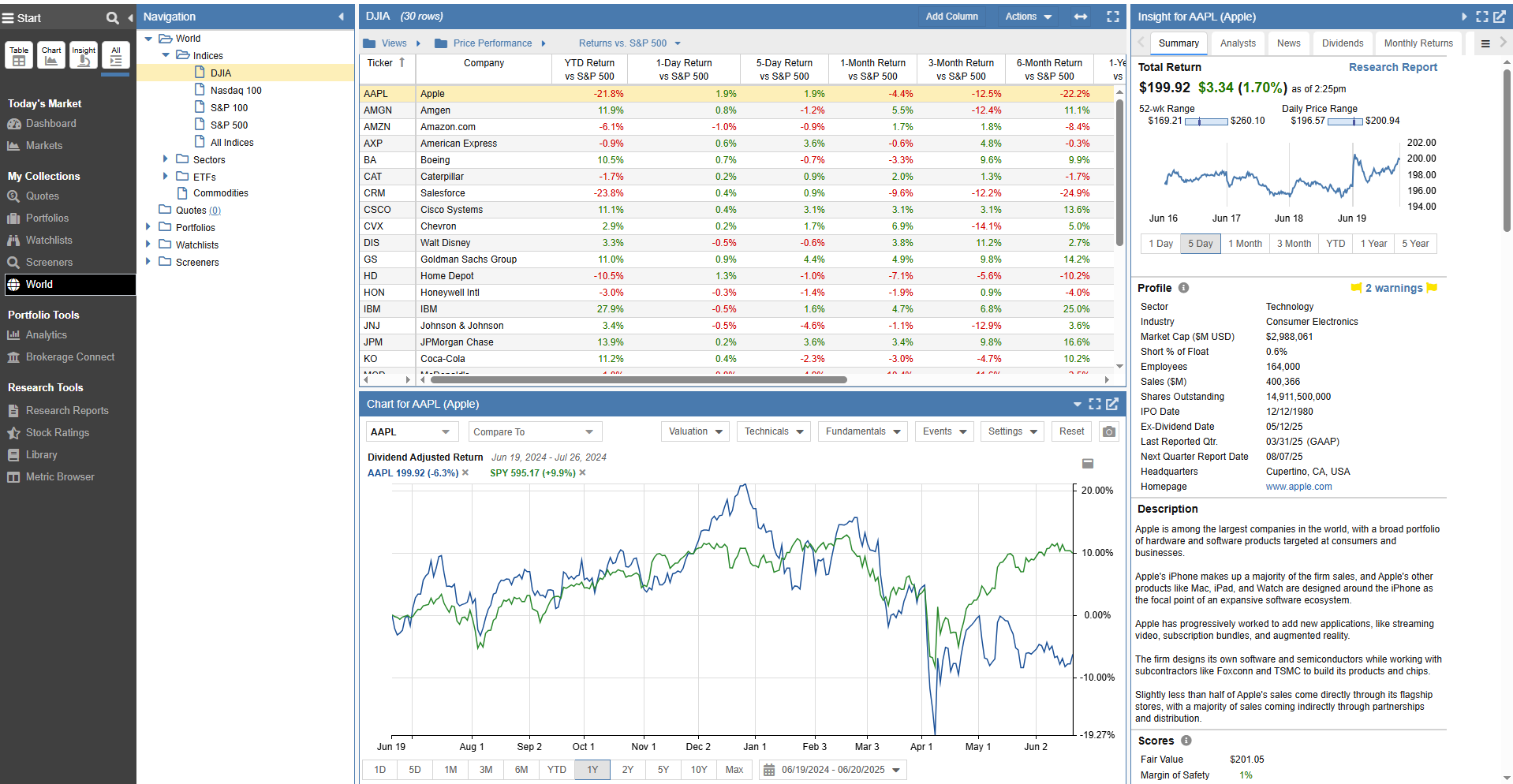Screen dimensions: 1513x784
Task: Open the Analysts tab
Action: click(1238, 43)
